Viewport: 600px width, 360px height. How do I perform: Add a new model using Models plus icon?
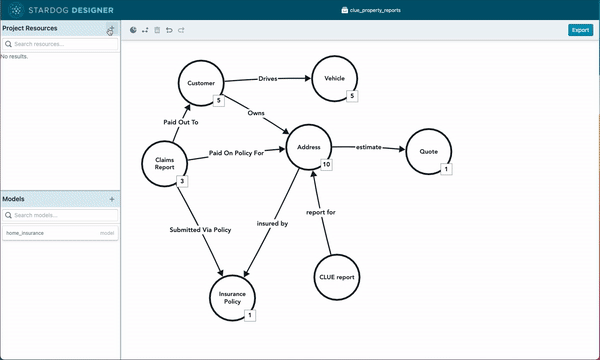click(112, 199)
